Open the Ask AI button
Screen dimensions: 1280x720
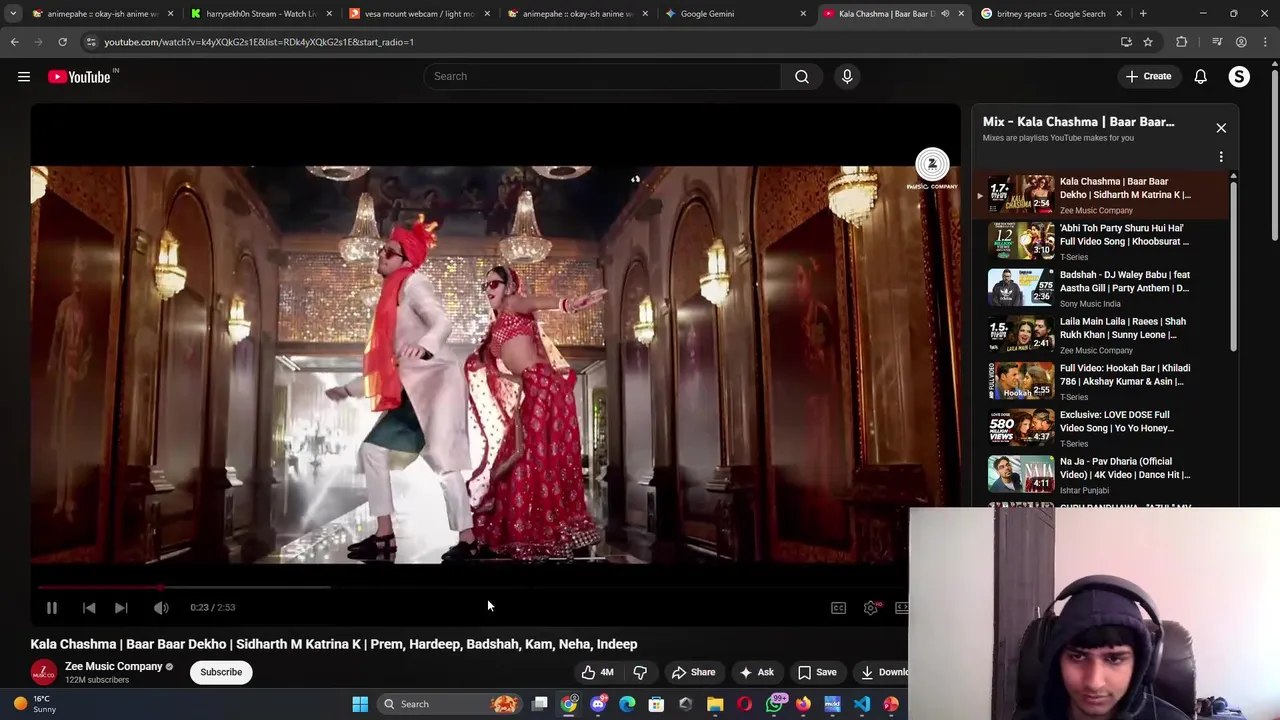(756, 672)
